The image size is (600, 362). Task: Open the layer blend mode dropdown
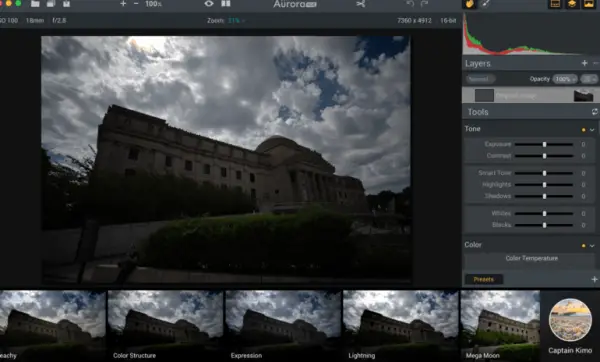click(x=481, y=79)
